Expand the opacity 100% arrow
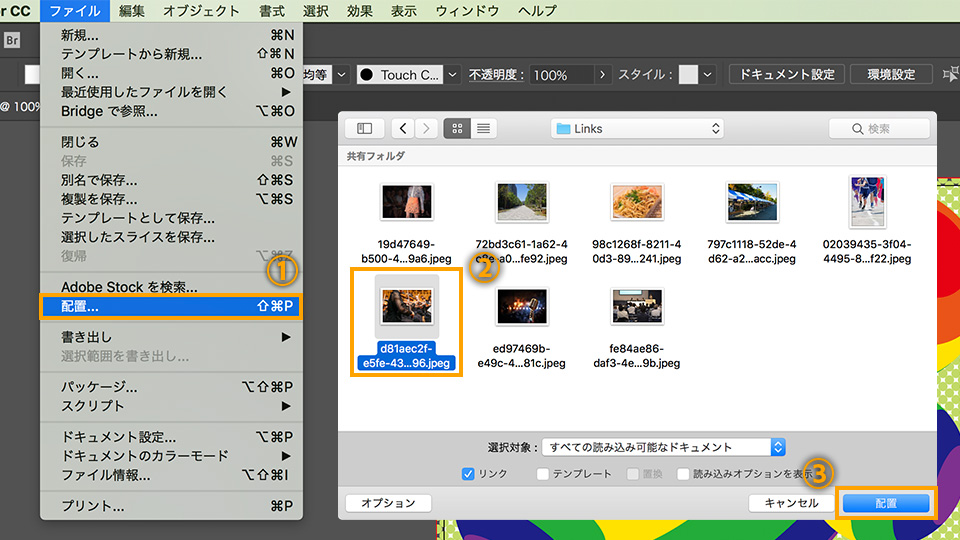 602,75
